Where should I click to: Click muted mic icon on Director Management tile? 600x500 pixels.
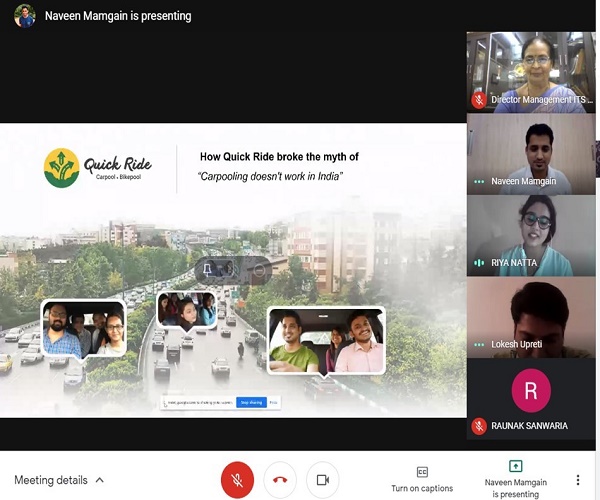pos(479,100)
